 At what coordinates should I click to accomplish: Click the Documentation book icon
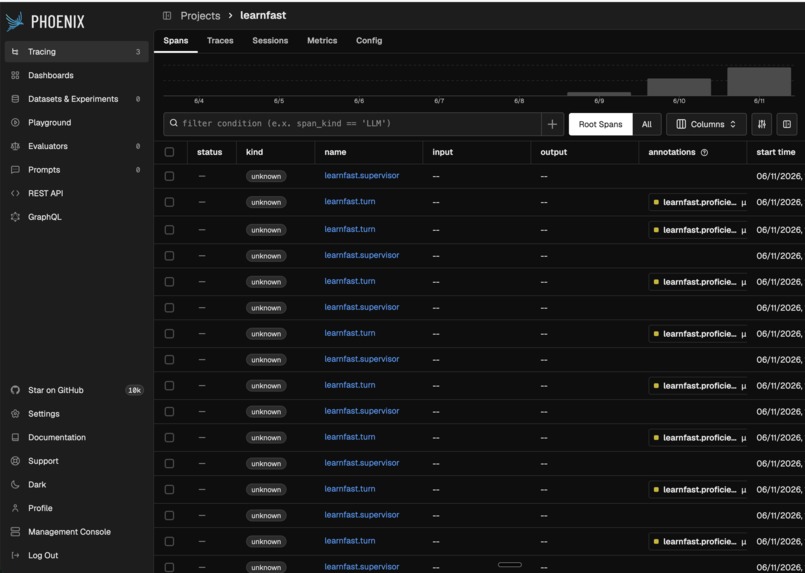pyautogui.click(x=15, y=437)
